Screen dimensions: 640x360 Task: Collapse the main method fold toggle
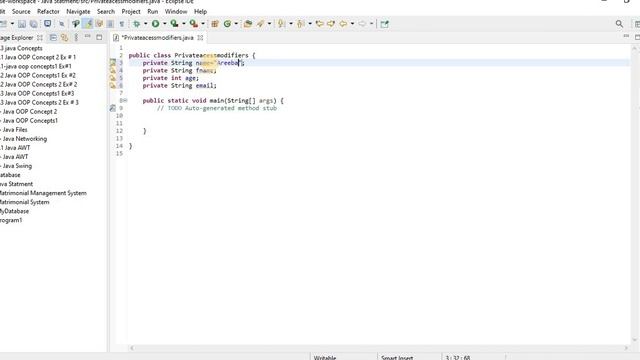point(125,100)
